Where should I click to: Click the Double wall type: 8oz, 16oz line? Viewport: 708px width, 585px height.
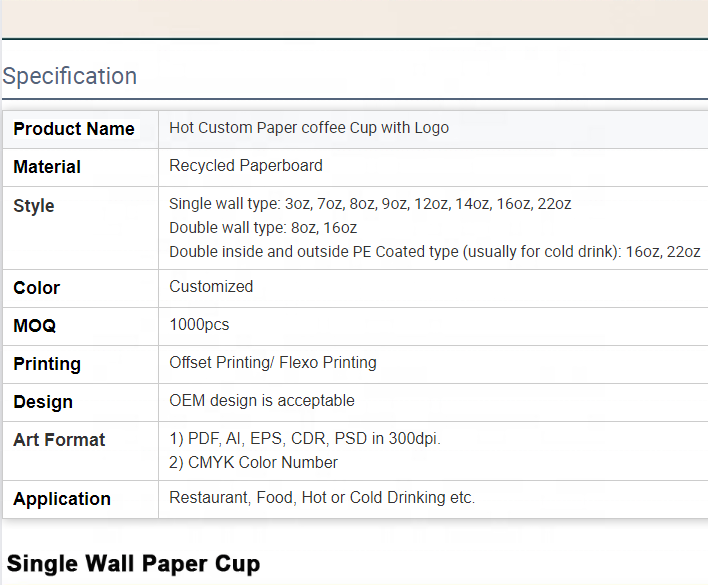click(x=263, y=228)
